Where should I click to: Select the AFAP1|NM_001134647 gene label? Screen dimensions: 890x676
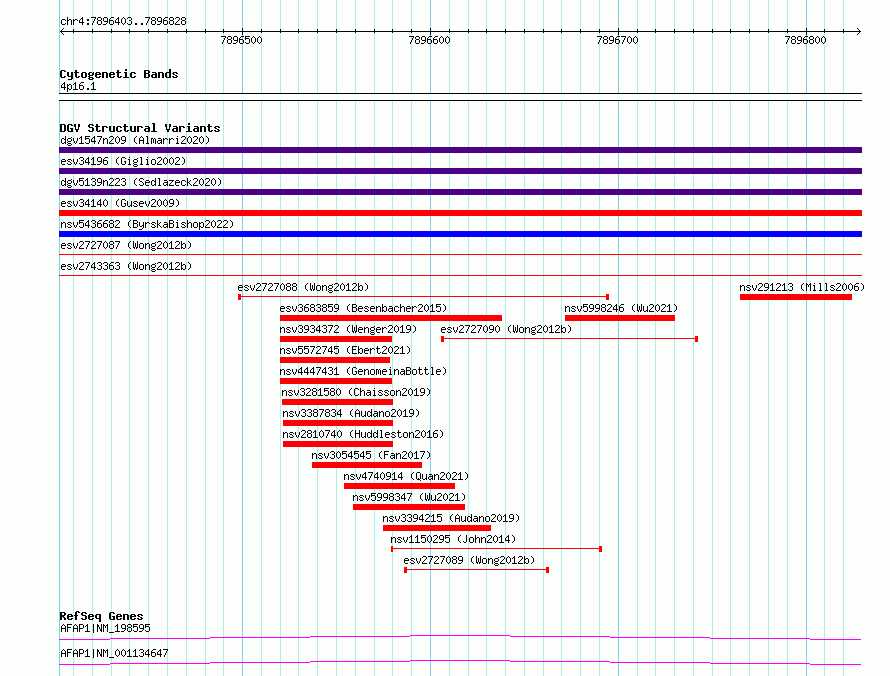114,653
